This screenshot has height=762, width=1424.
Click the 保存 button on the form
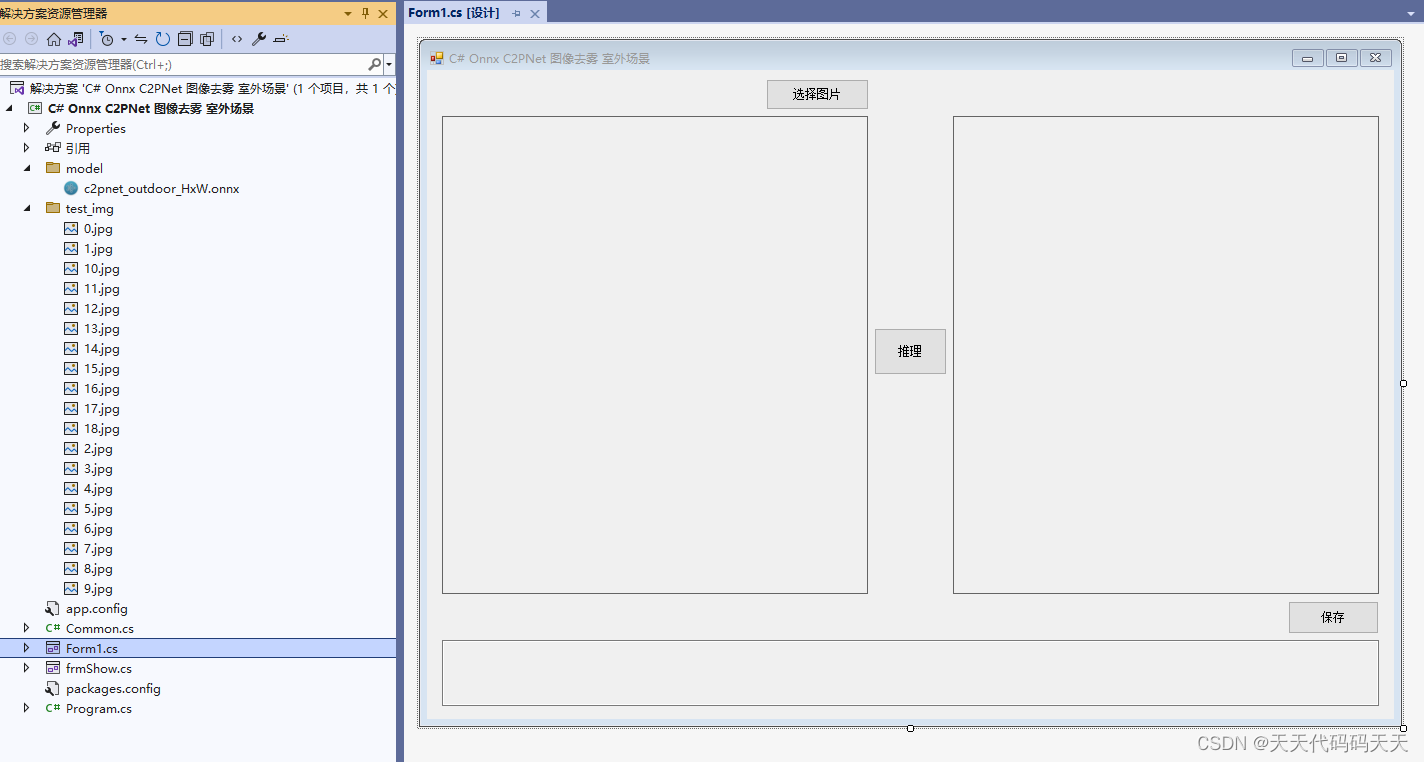[1332, 617]
